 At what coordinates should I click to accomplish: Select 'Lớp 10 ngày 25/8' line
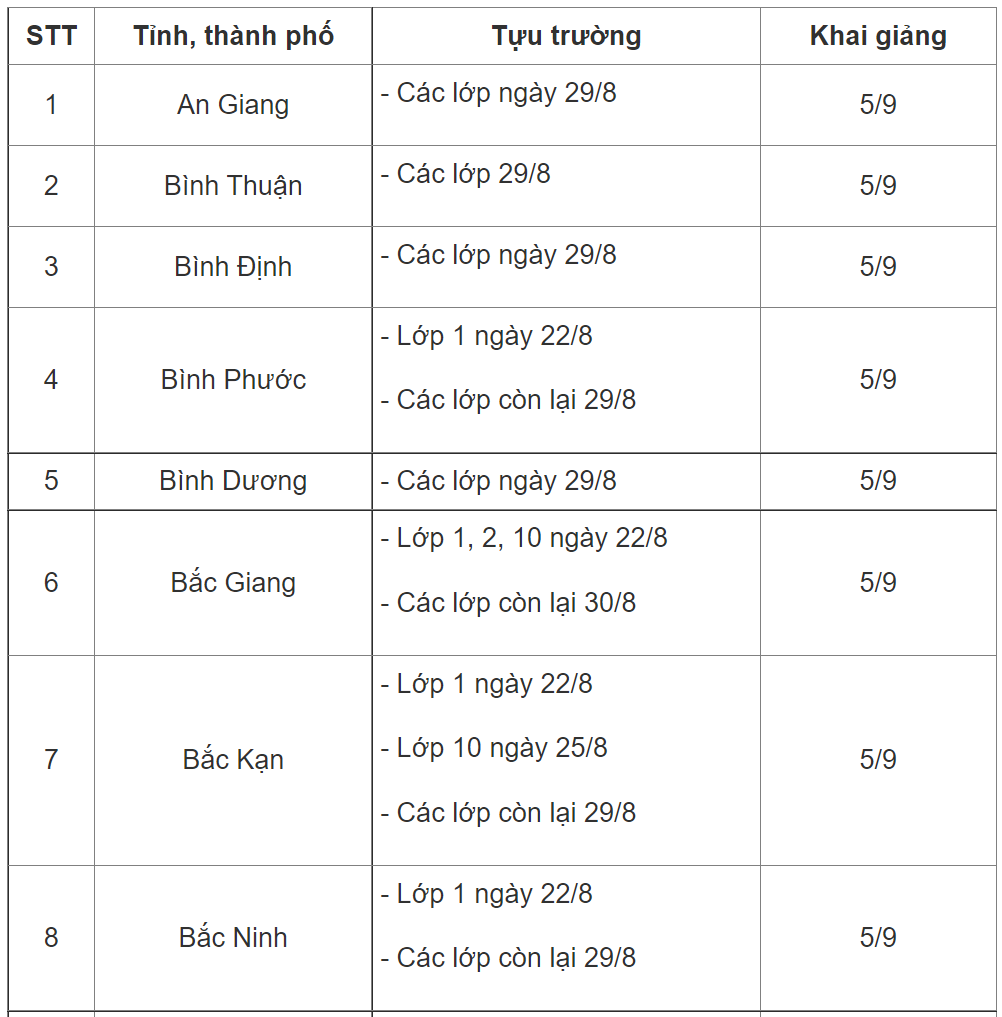(502, 748)
